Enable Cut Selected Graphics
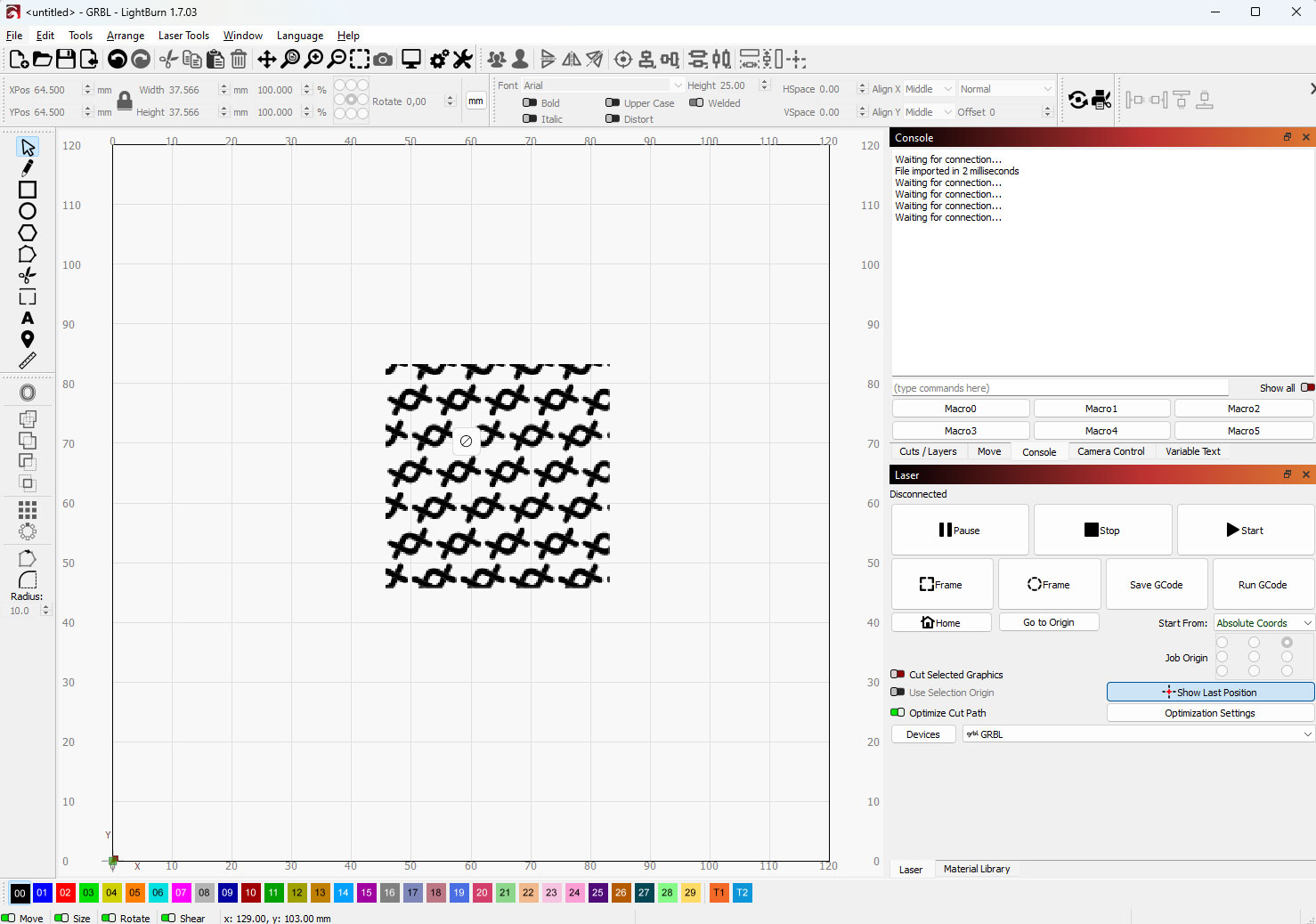The image size is (1316, 924). pyautogui.click(x=898, y=675)
